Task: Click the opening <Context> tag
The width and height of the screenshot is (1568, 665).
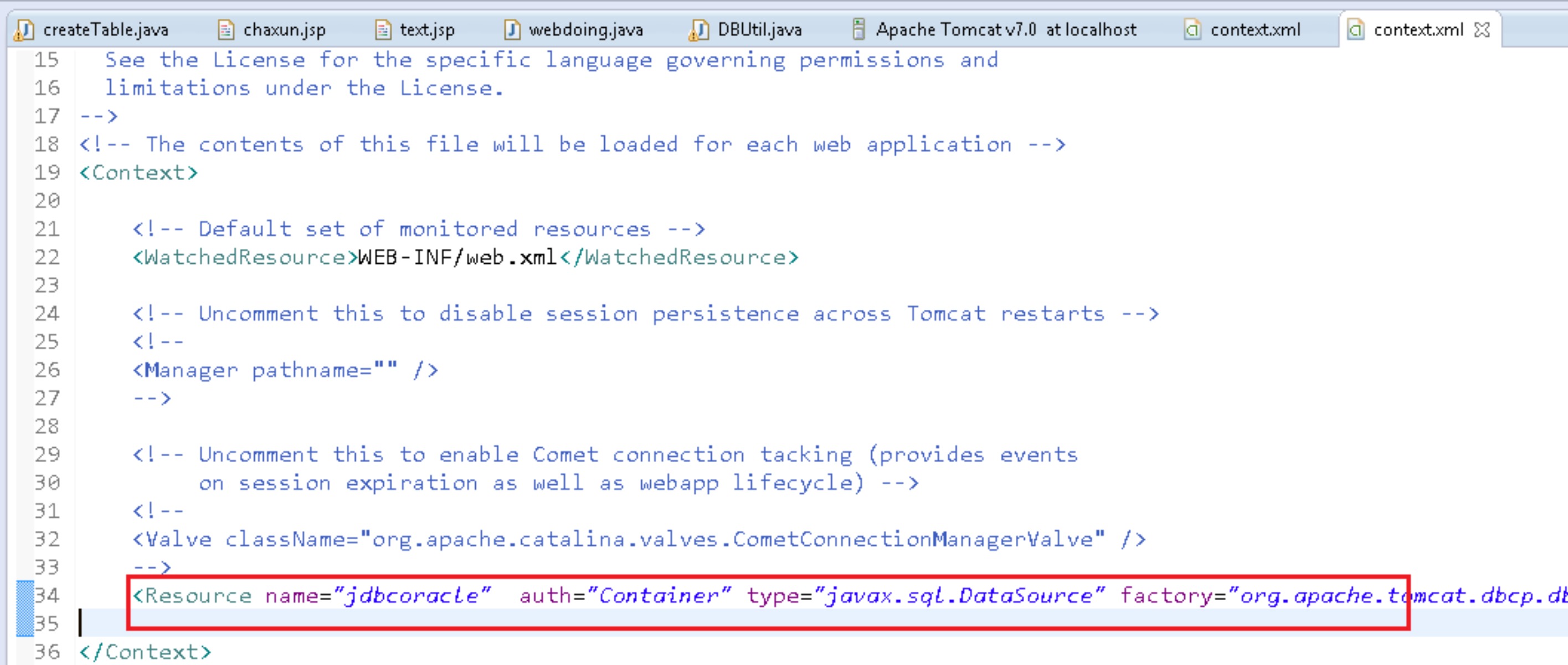Action: [x=139, y=172]
